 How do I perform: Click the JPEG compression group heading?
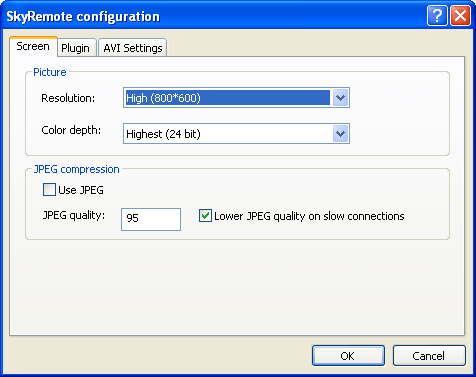(x=77, y=169)
